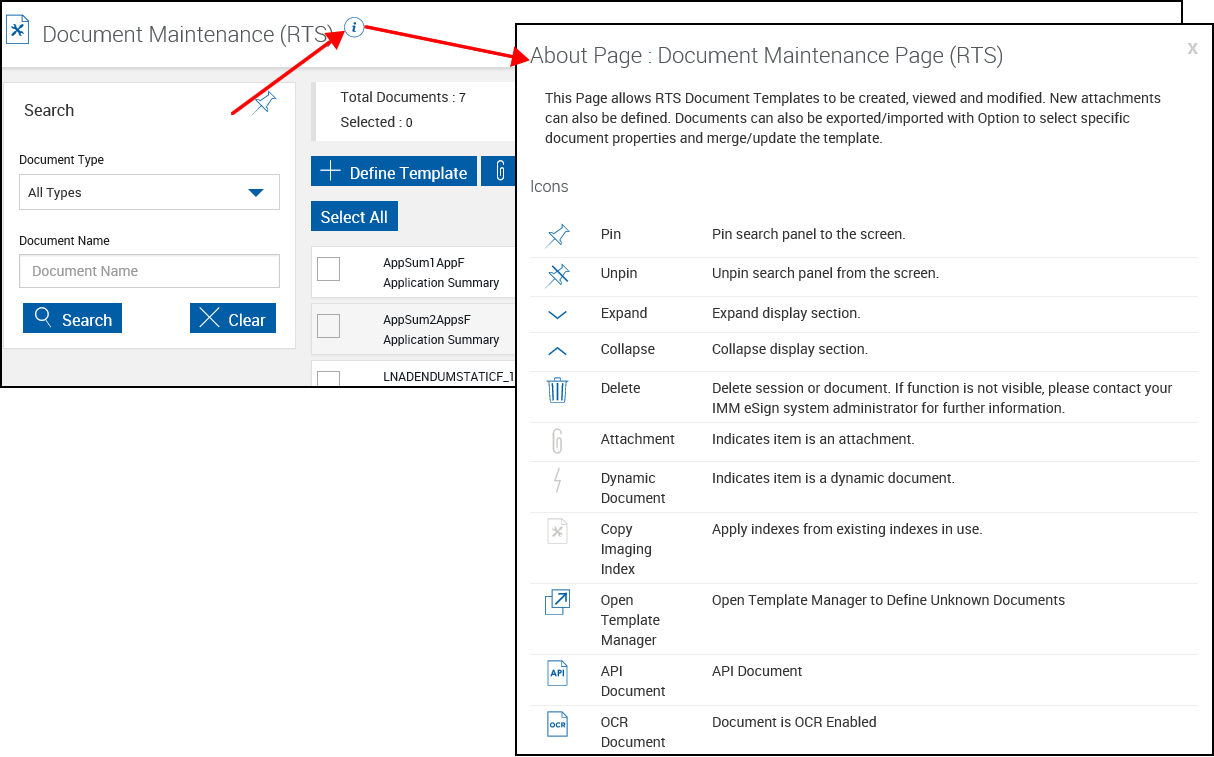Click inside the Document Name input field

[149, 271]
